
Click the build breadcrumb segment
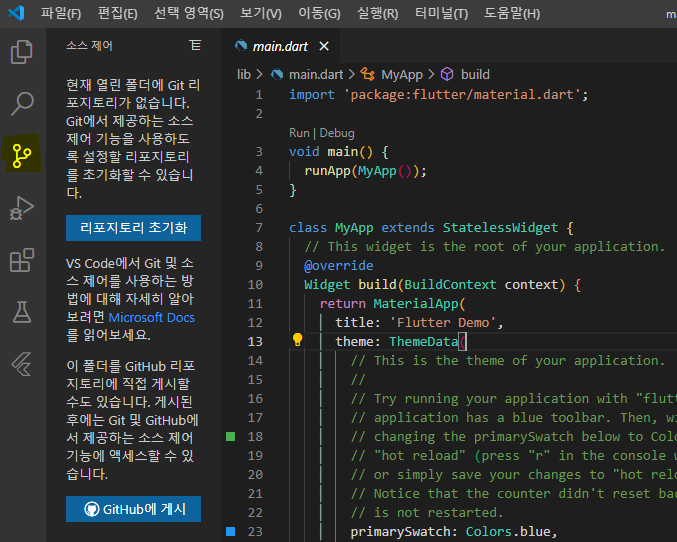tap(475, 74)
